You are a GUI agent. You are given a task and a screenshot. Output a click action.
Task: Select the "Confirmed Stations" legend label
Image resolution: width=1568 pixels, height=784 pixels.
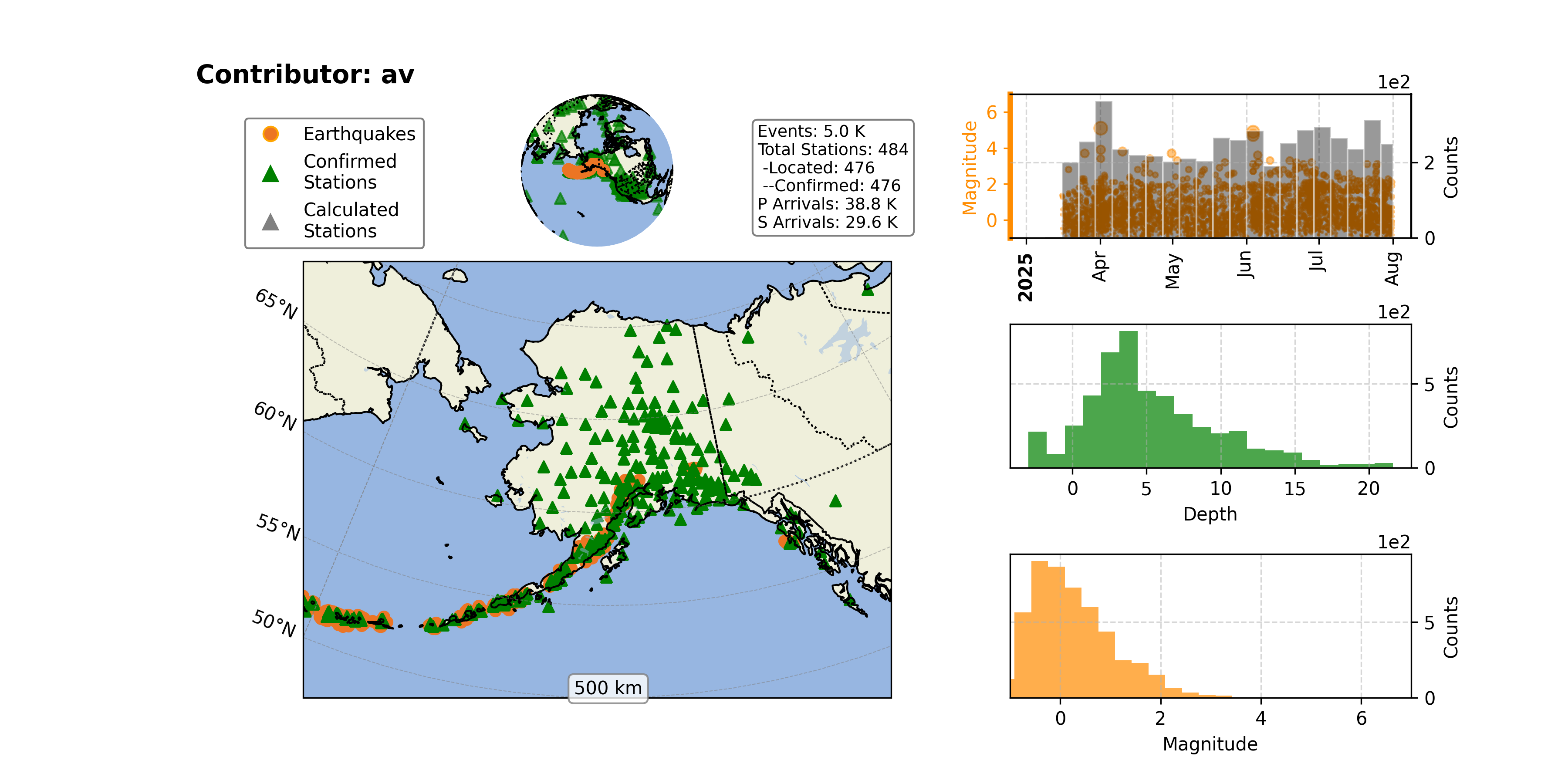tap(350, 172)
